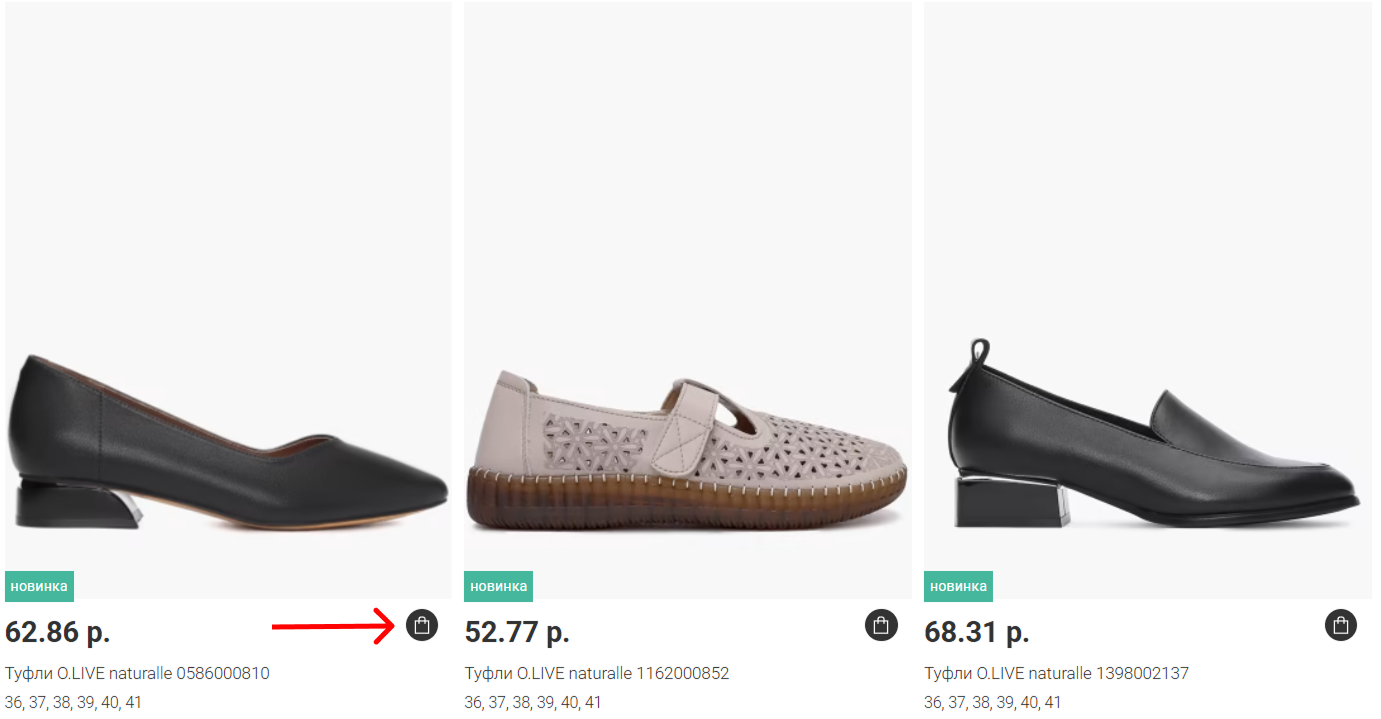This screenshot has width=1381, height=719.
Task: Click the 62.86 р. price
Action: [x=57, y=632]
